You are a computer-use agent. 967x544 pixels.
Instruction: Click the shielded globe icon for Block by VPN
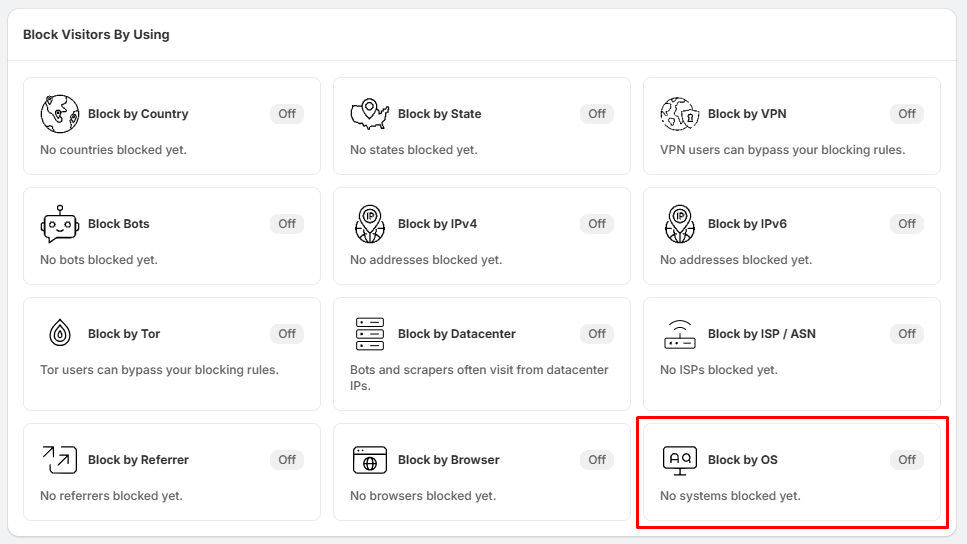(x=680, y=114)
